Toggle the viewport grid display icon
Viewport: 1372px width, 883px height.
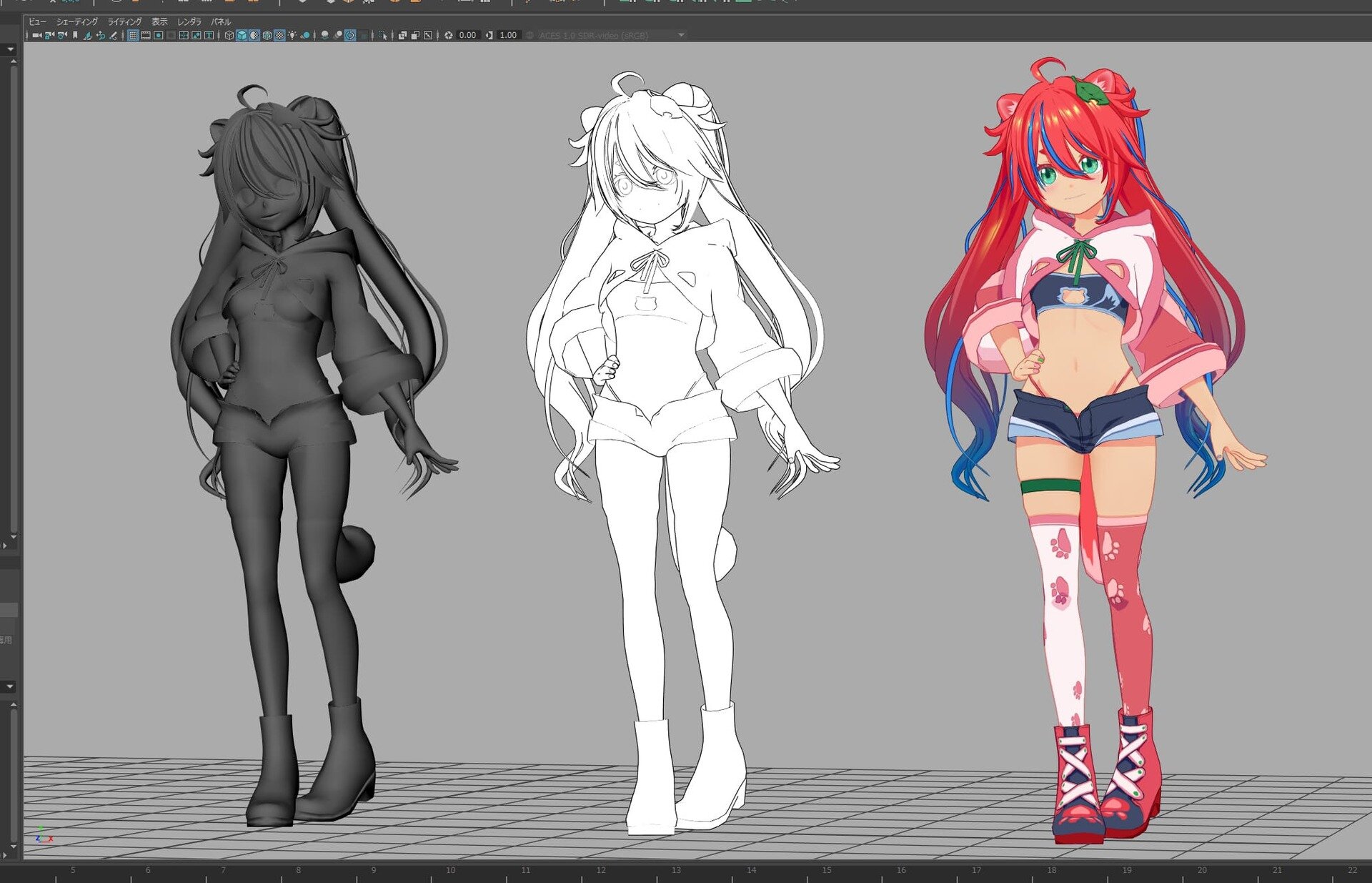click(x=133, y=35)
